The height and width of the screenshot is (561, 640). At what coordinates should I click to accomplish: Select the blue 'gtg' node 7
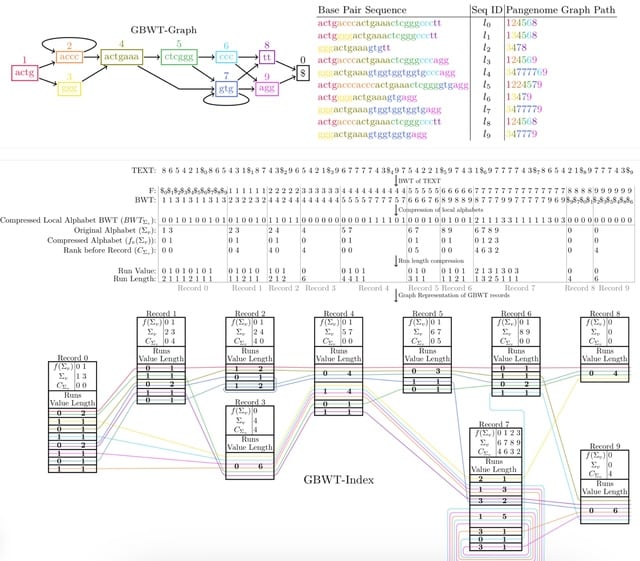pyautogui.click(x=226, y=89)
